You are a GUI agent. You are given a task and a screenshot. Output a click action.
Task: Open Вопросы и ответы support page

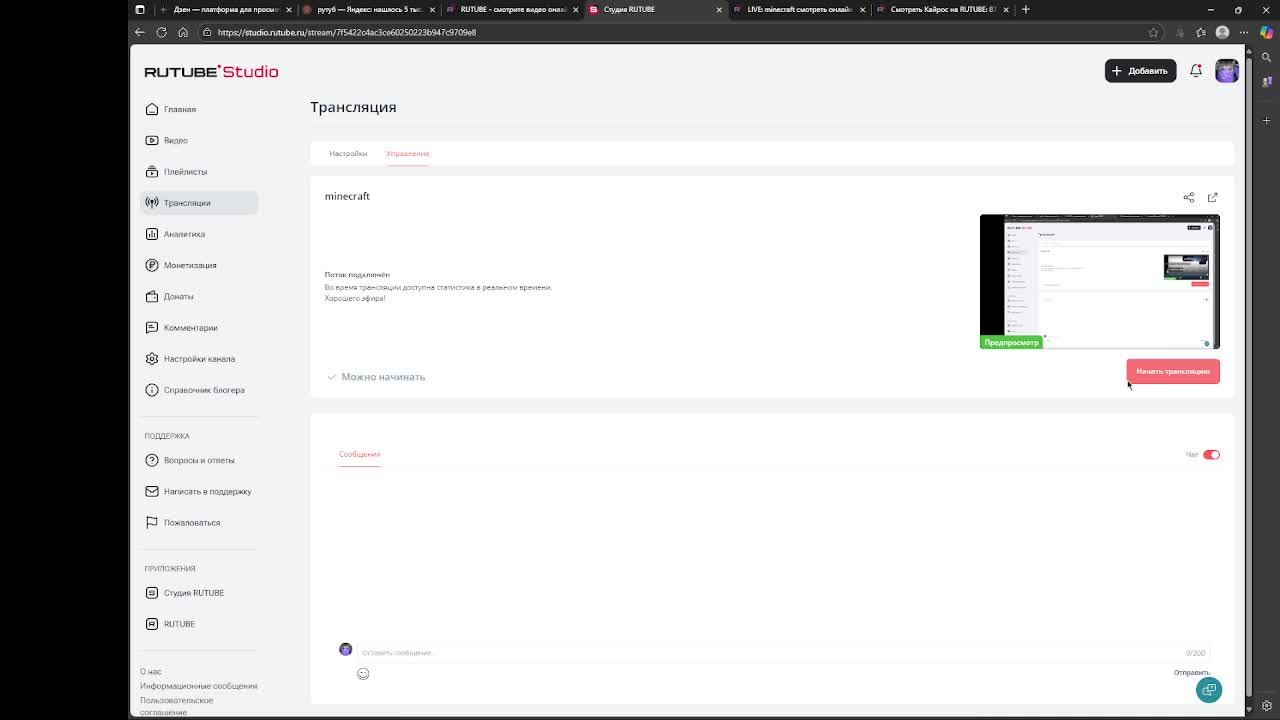point(198,460)
